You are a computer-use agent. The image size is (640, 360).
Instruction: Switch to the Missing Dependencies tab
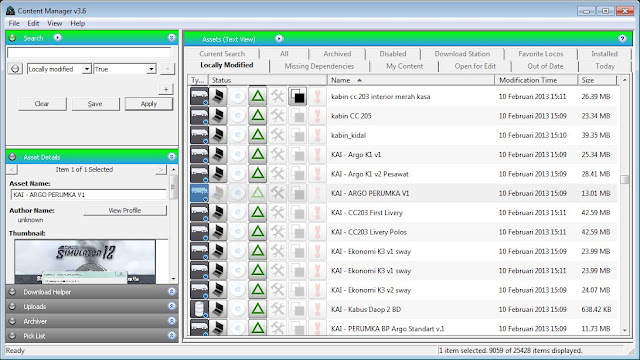click(319, 66)
